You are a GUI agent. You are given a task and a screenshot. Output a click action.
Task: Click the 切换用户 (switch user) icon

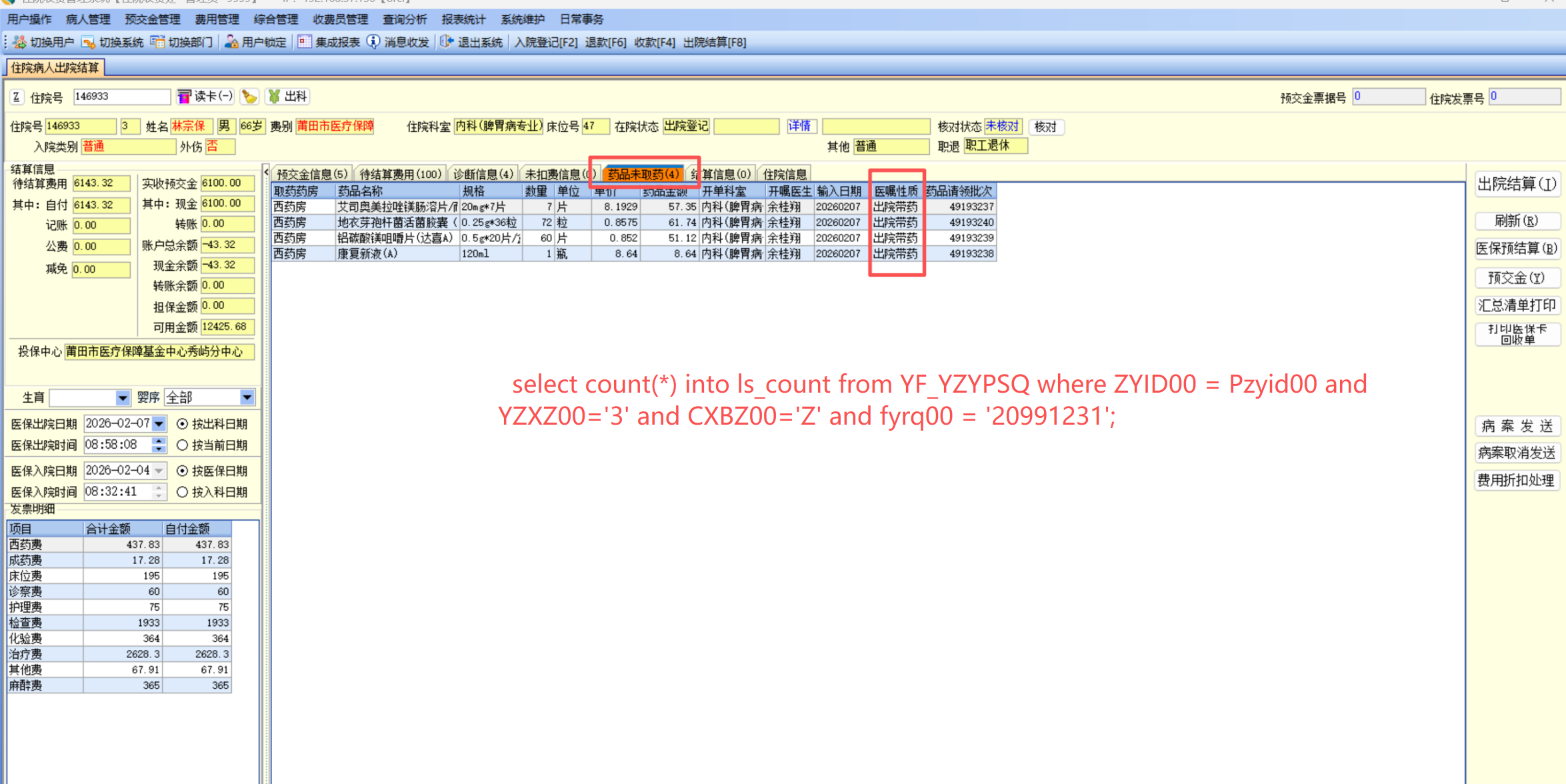pyautogui.click(x=20, y=42)
